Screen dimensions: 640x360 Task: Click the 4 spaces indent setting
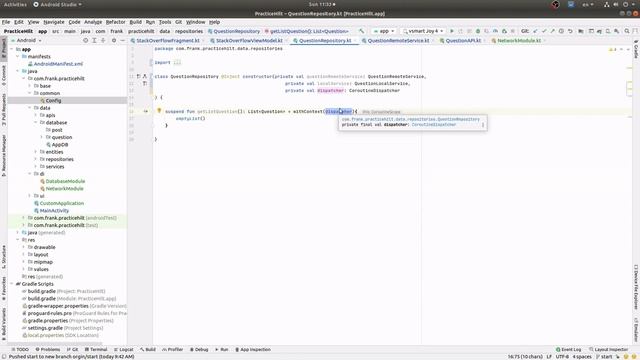(x=582, y=357)
